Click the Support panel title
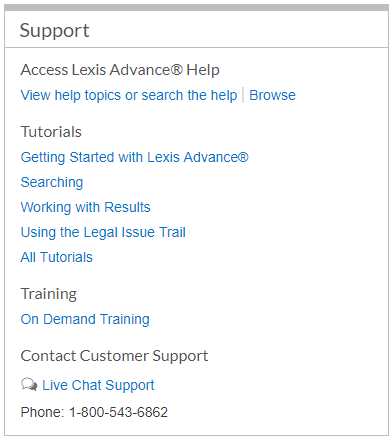 pyautogui.click(x=54, y=31)
